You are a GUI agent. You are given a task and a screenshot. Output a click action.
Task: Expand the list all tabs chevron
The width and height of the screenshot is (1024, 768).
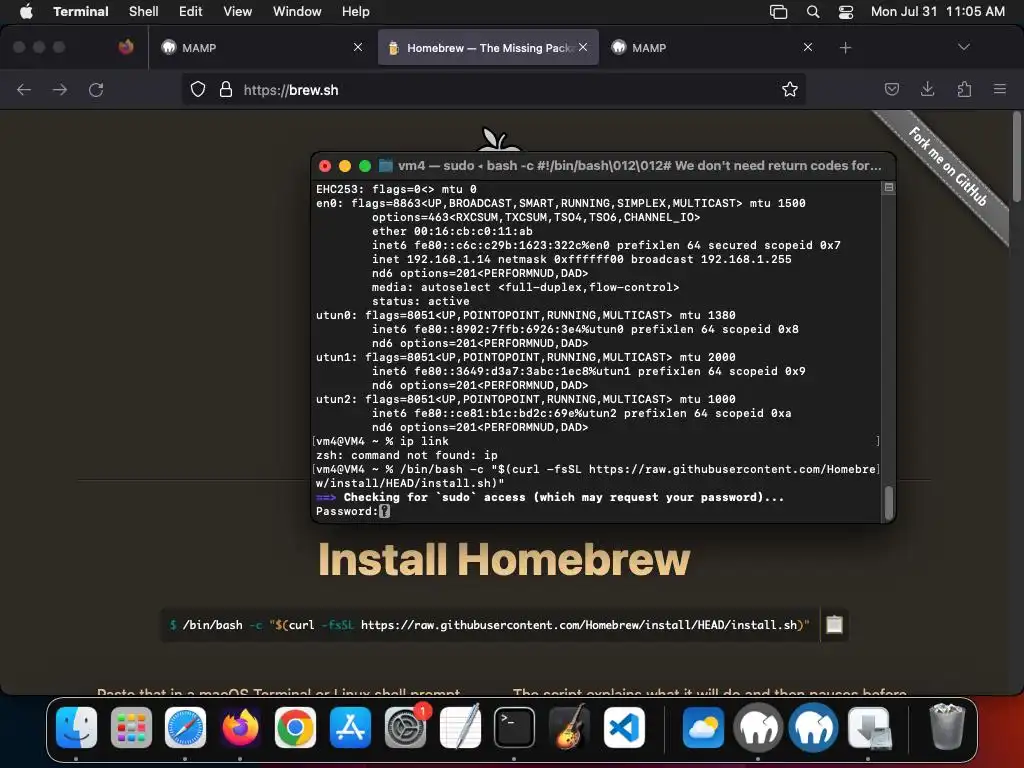coord(964,47)
